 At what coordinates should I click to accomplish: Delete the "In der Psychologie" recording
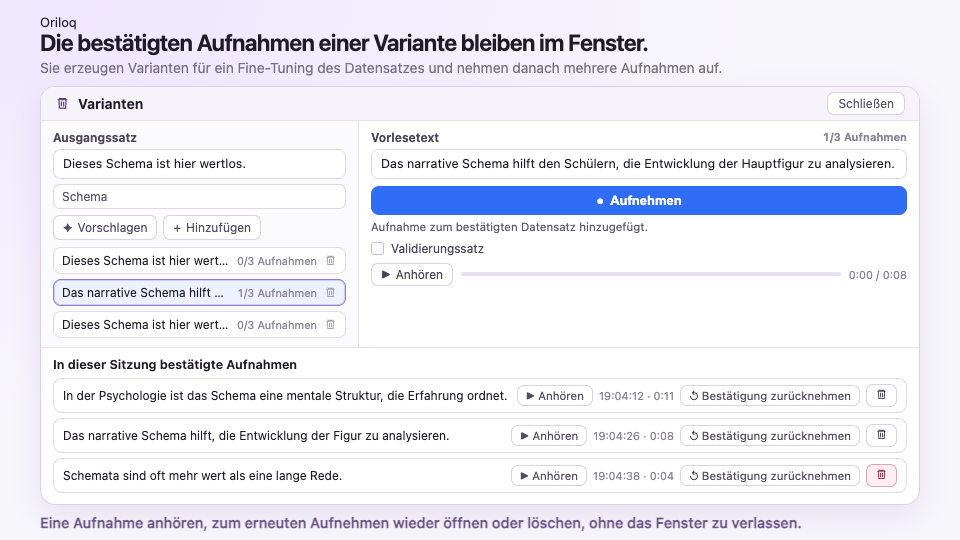882,395
